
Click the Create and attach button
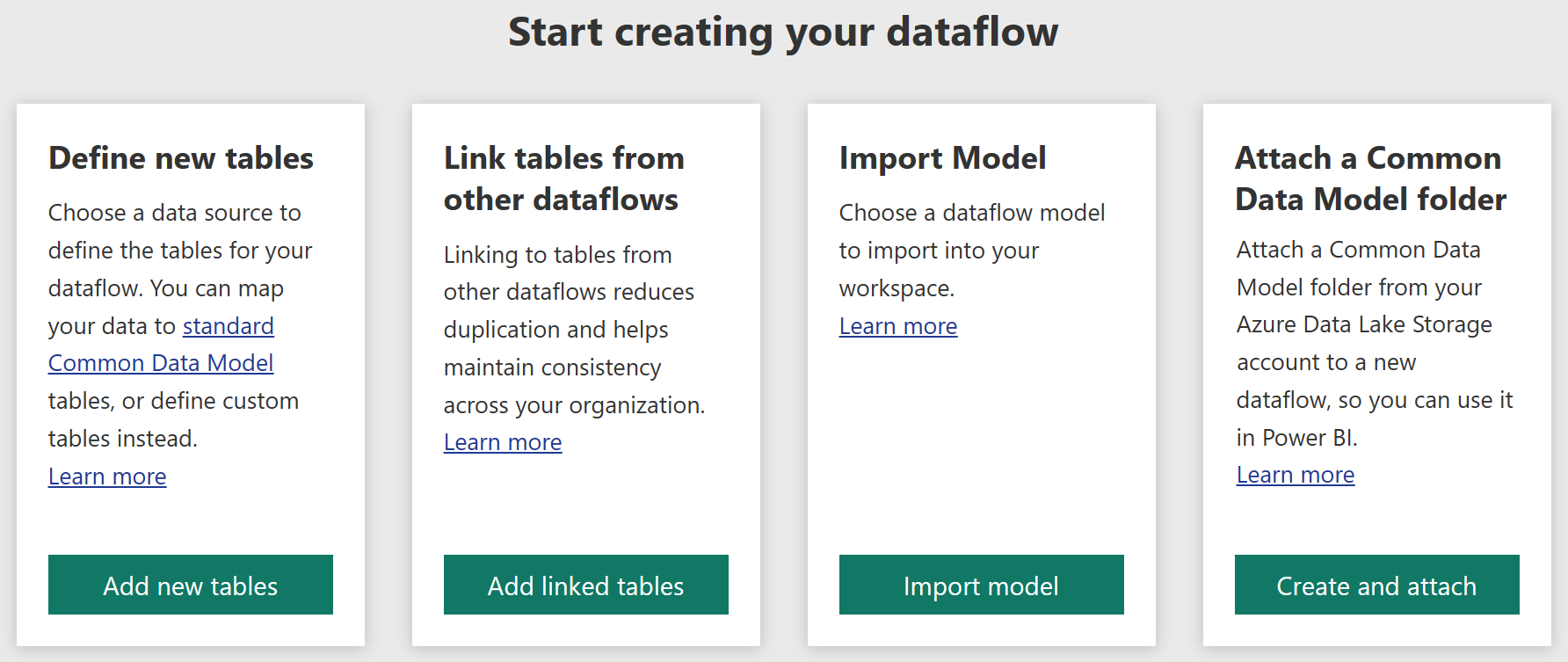pyautogui.click(x=1376, y=585)
